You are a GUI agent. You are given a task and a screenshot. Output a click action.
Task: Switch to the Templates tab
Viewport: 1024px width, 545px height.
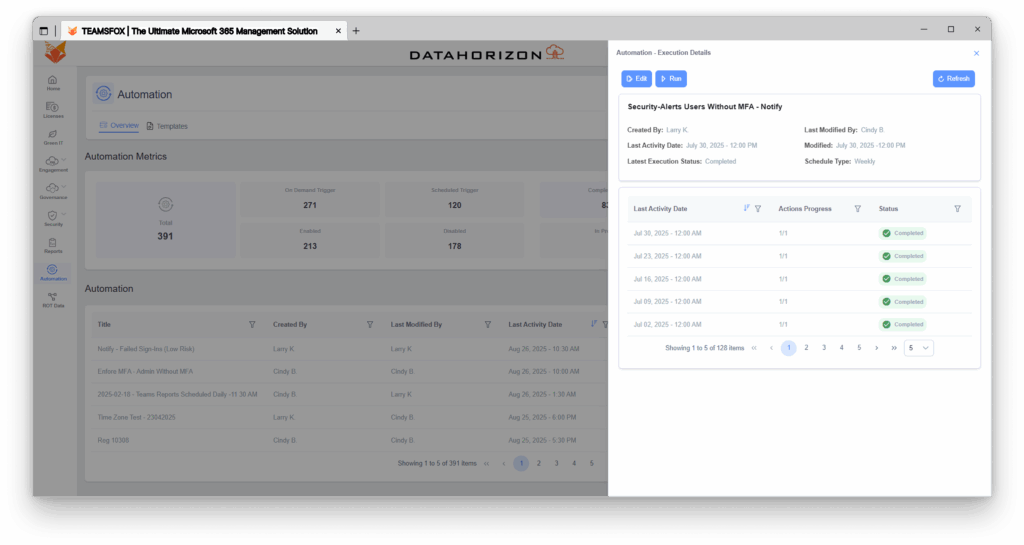point(167,126)
